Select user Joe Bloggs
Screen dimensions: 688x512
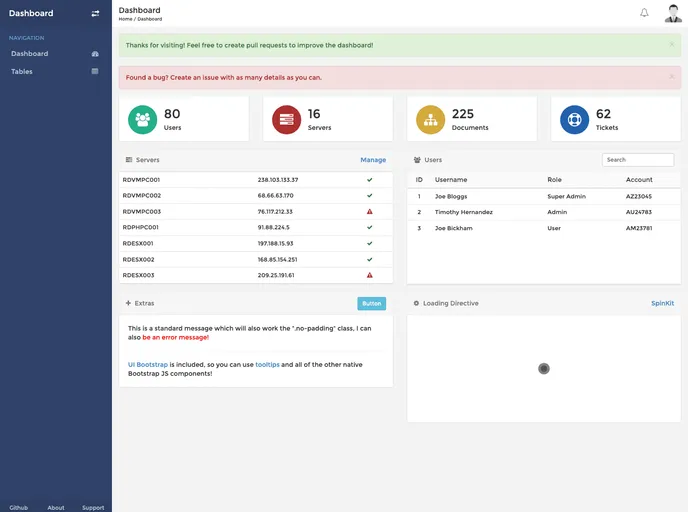click(451, 197)
